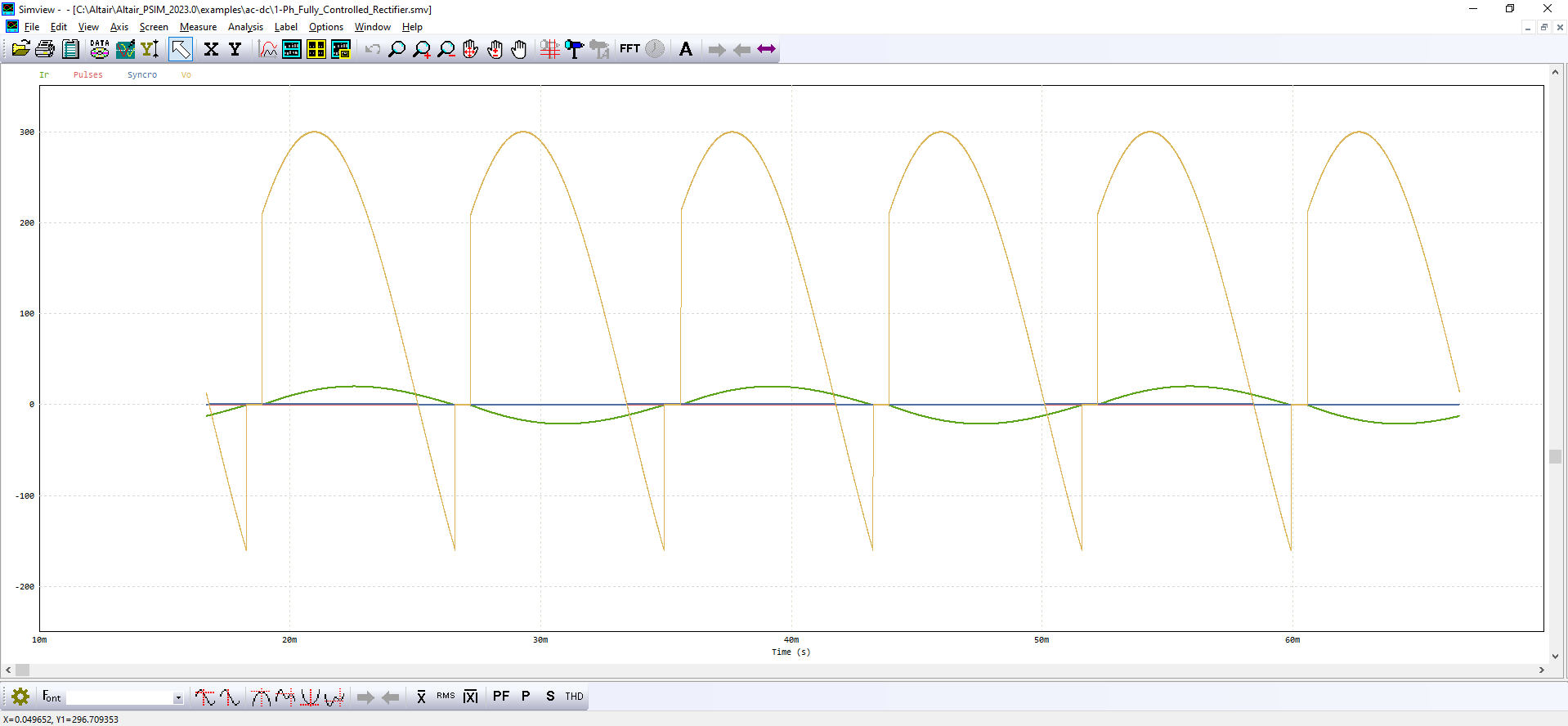Open the Window menu

[x=373, y=27]
